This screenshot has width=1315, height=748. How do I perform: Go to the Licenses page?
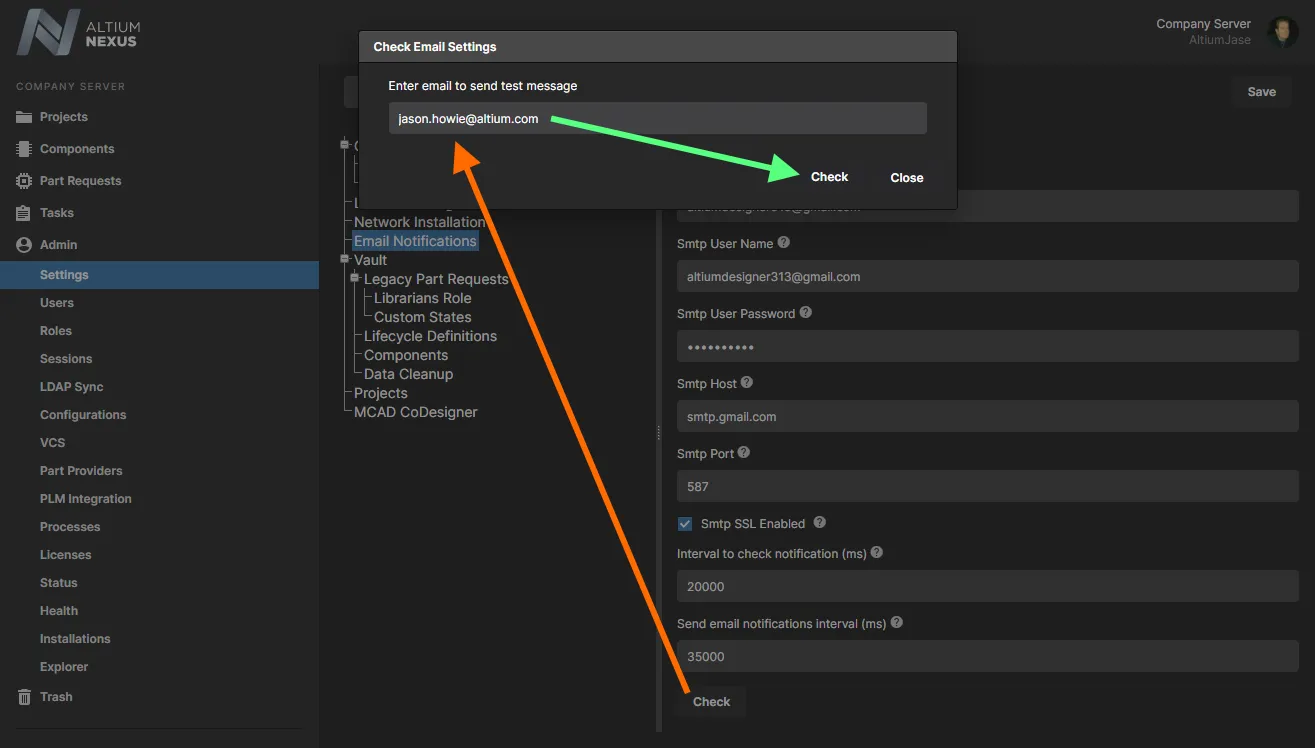click(66, 555)
